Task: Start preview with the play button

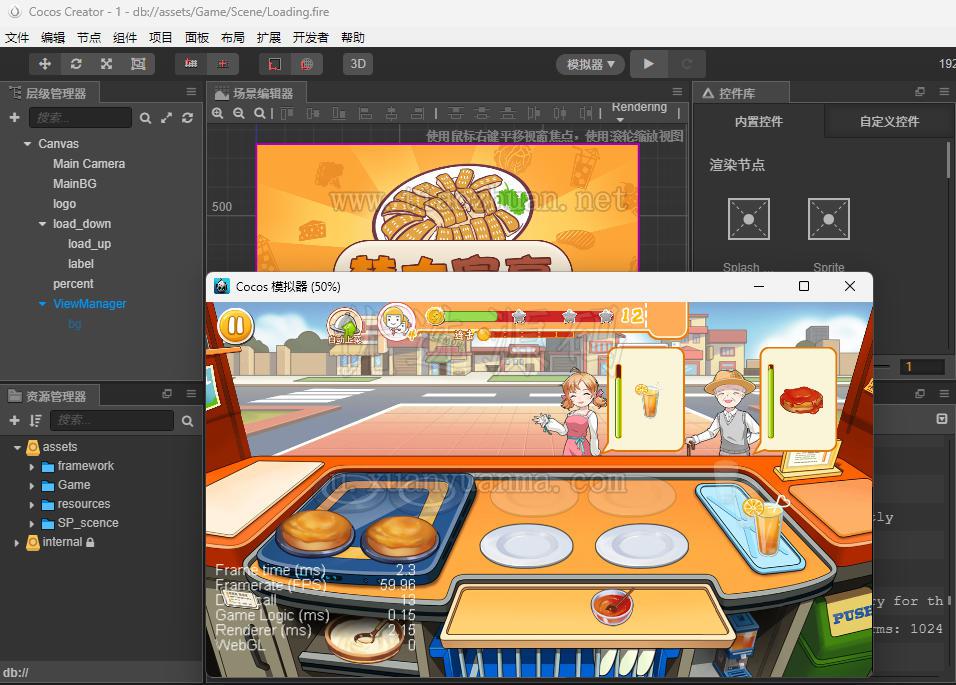Action: point(649,64)
